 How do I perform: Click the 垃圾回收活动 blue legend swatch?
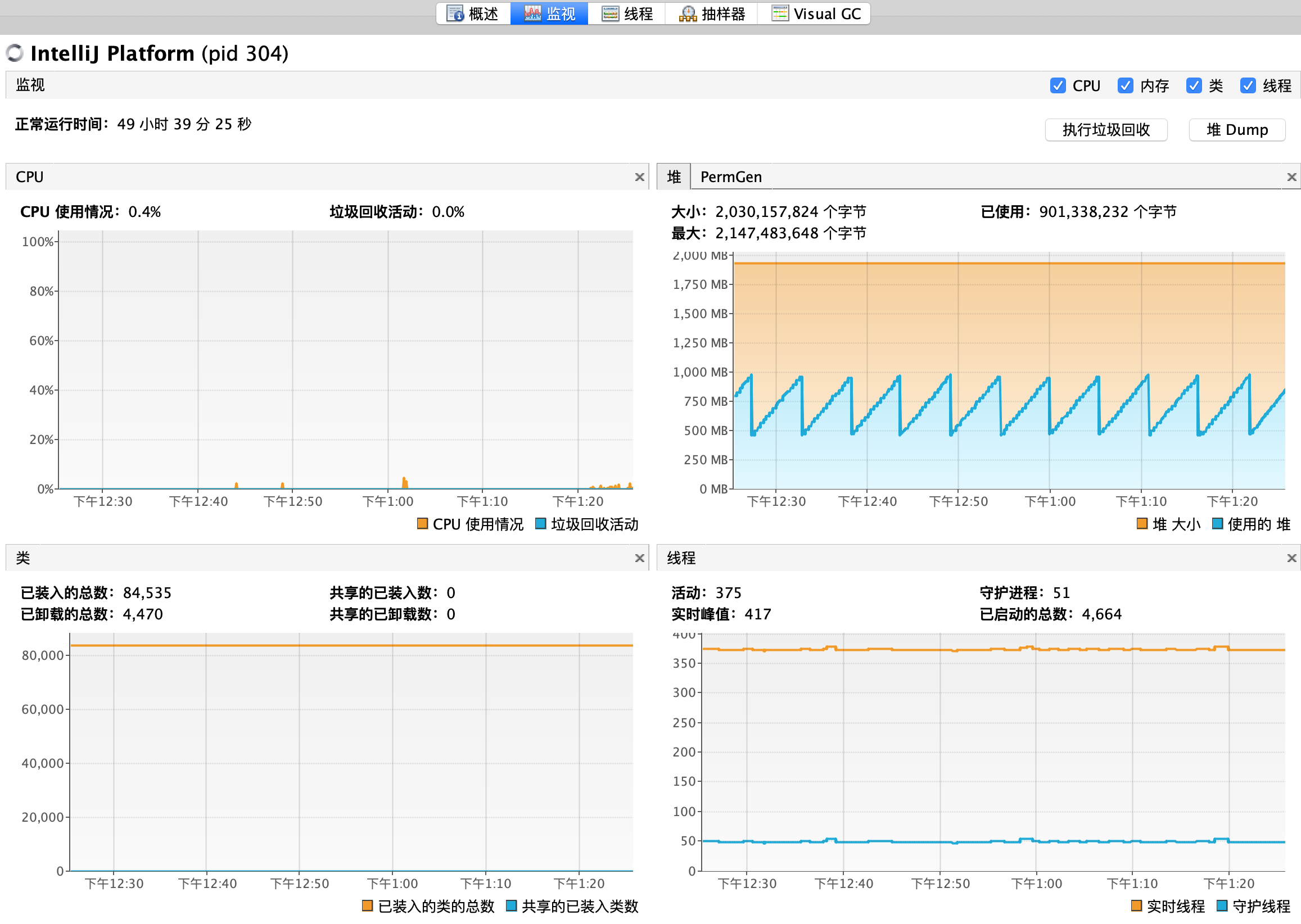coord(541,523)
